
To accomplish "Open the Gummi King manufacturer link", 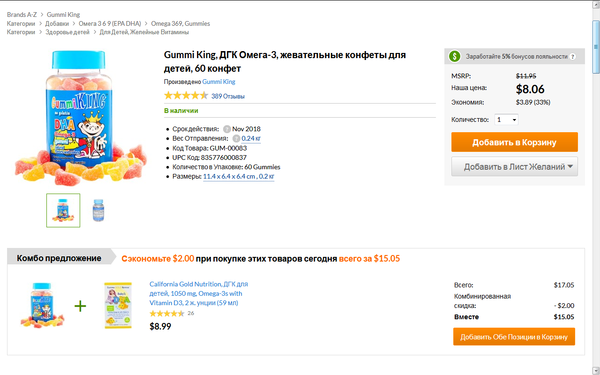I will (x=218, y=82).
